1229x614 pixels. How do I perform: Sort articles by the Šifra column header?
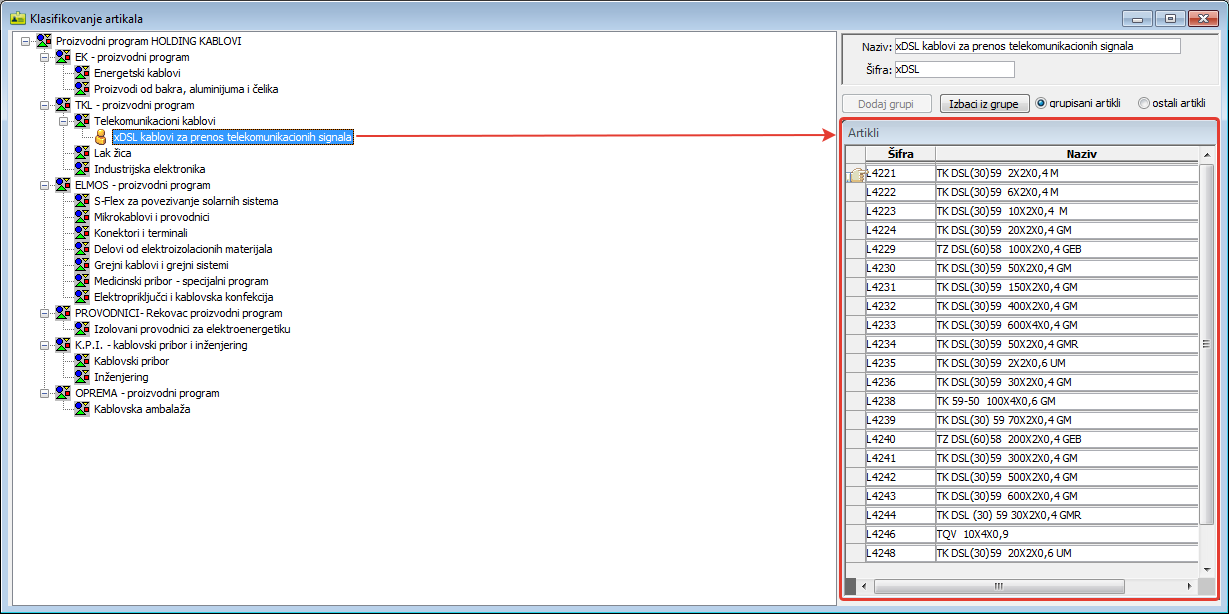coord(900,154)
